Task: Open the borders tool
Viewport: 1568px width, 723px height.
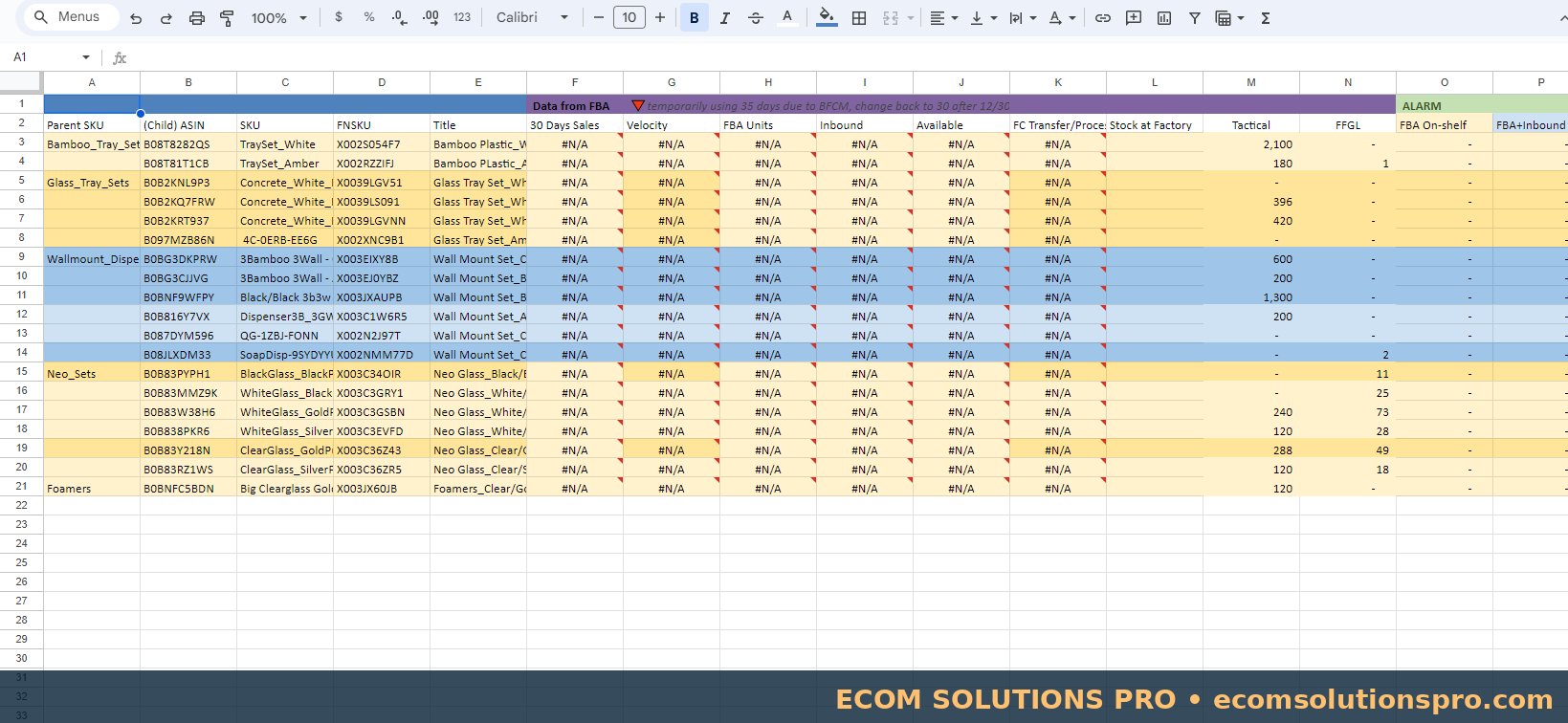Action: tap(859, 18)
